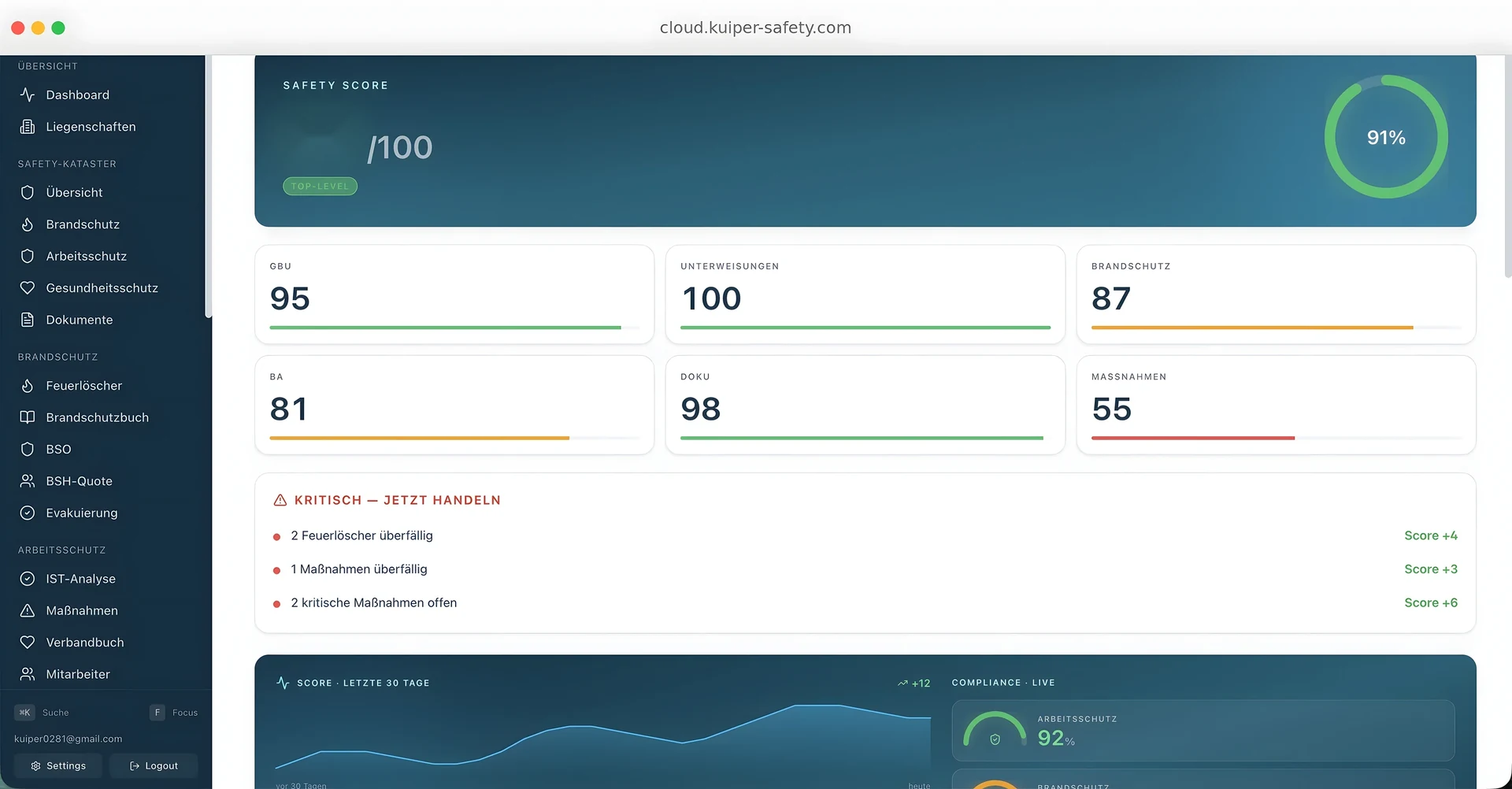1512x789 pixels.
Task: Click the Verbandbuch heart icon
Action: tap(28, 643)
